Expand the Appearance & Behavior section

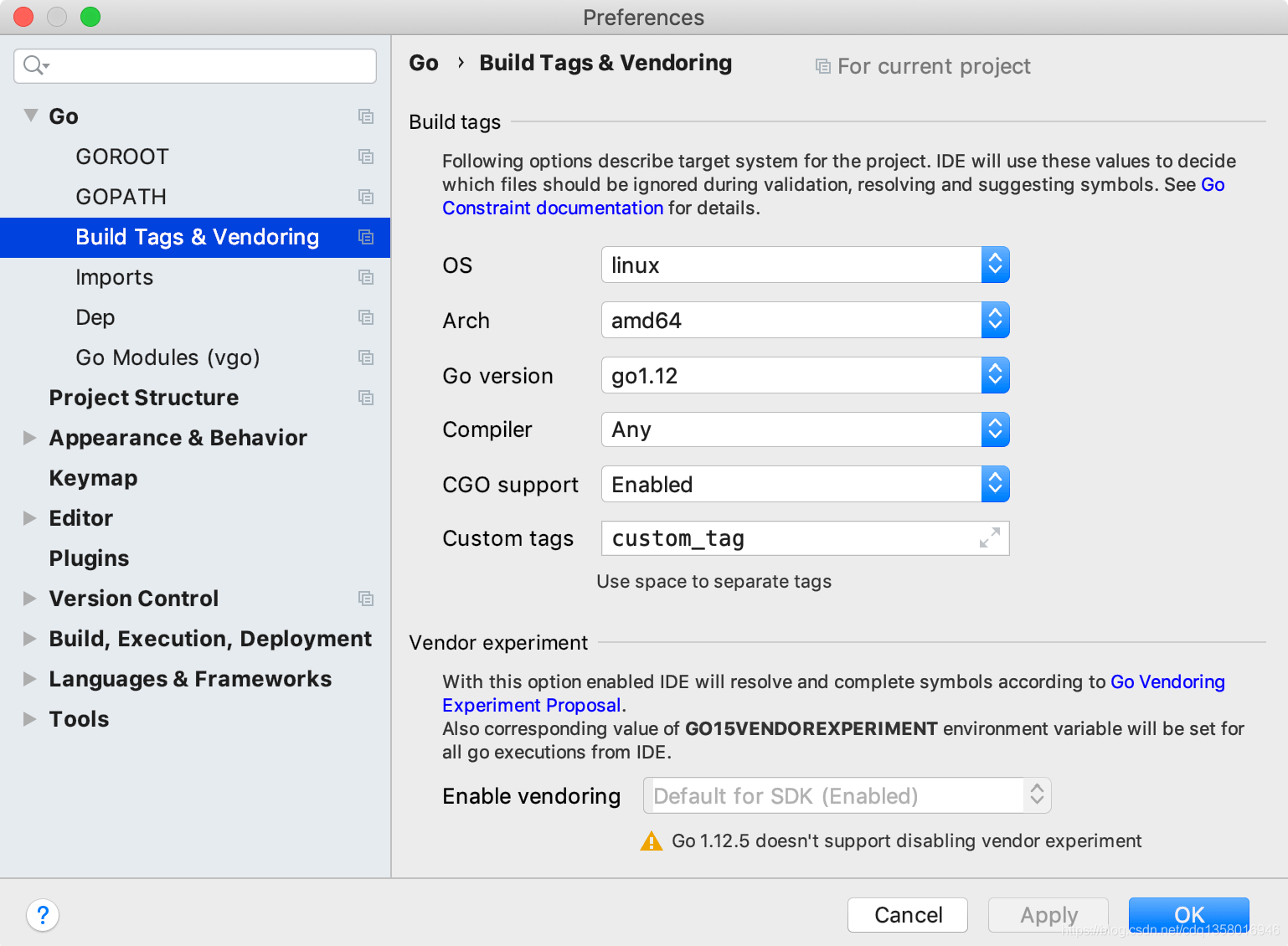click(30, 438)
